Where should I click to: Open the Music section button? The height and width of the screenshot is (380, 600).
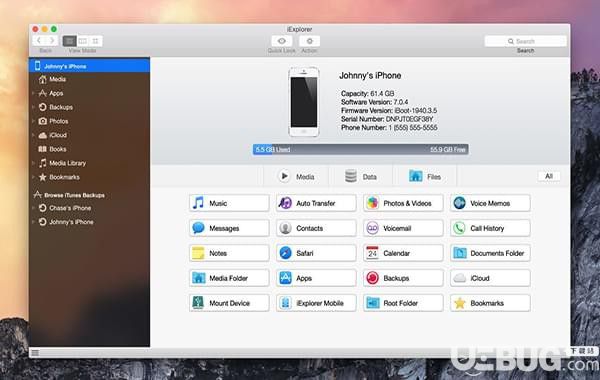click(229, 203)
